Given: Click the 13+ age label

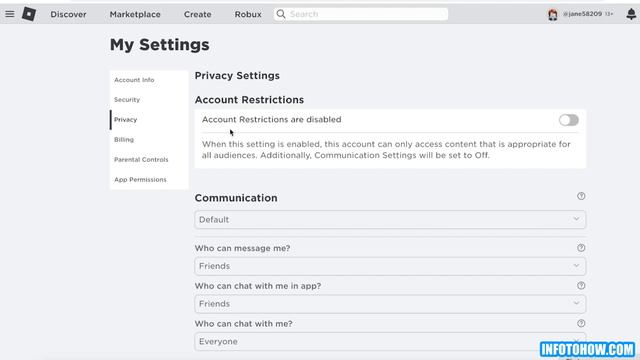Looking at the screenshot, I should [x=609, y=14].
